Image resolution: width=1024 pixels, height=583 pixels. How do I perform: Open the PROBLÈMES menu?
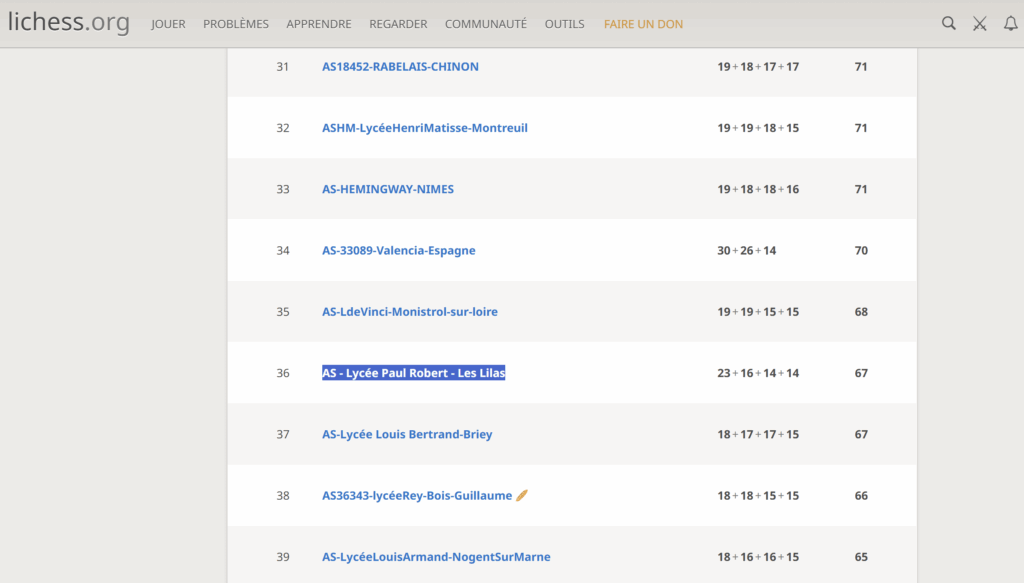236,24
